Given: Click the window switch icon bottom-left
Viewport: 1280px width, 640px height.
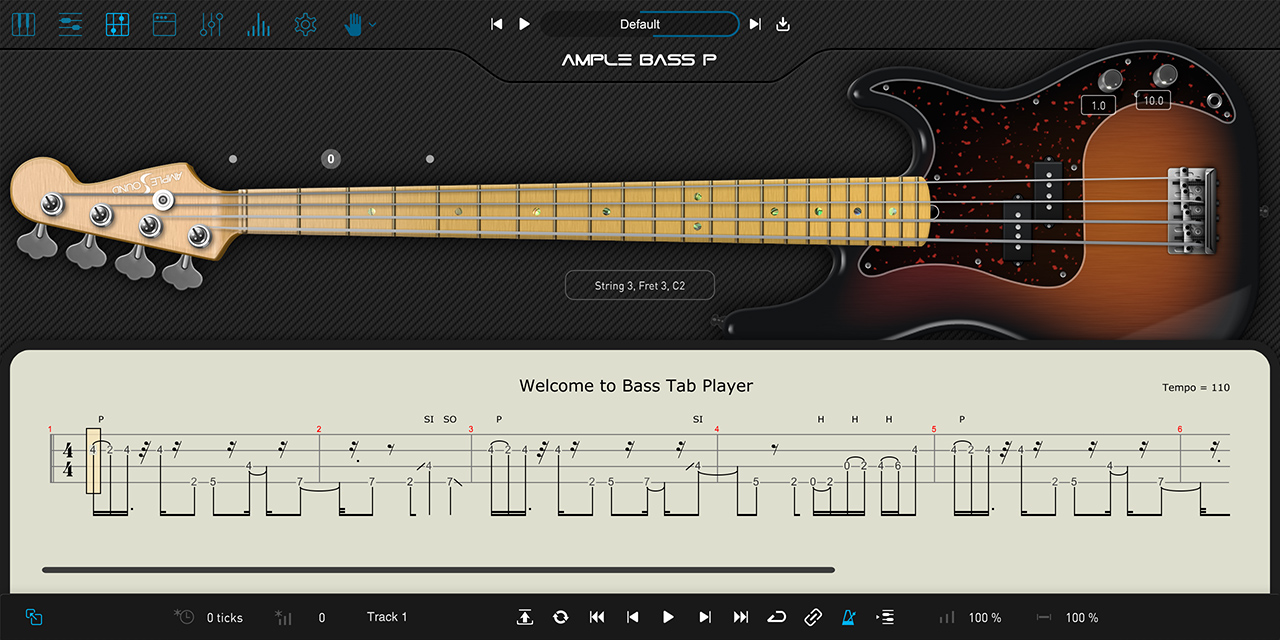Looking at the screenshot, I should (34, 617).
